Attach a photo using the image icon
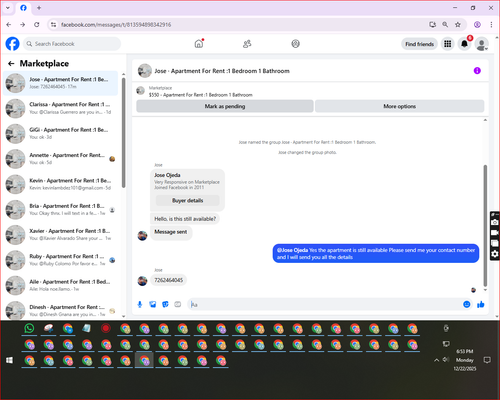 click(152, 304)
